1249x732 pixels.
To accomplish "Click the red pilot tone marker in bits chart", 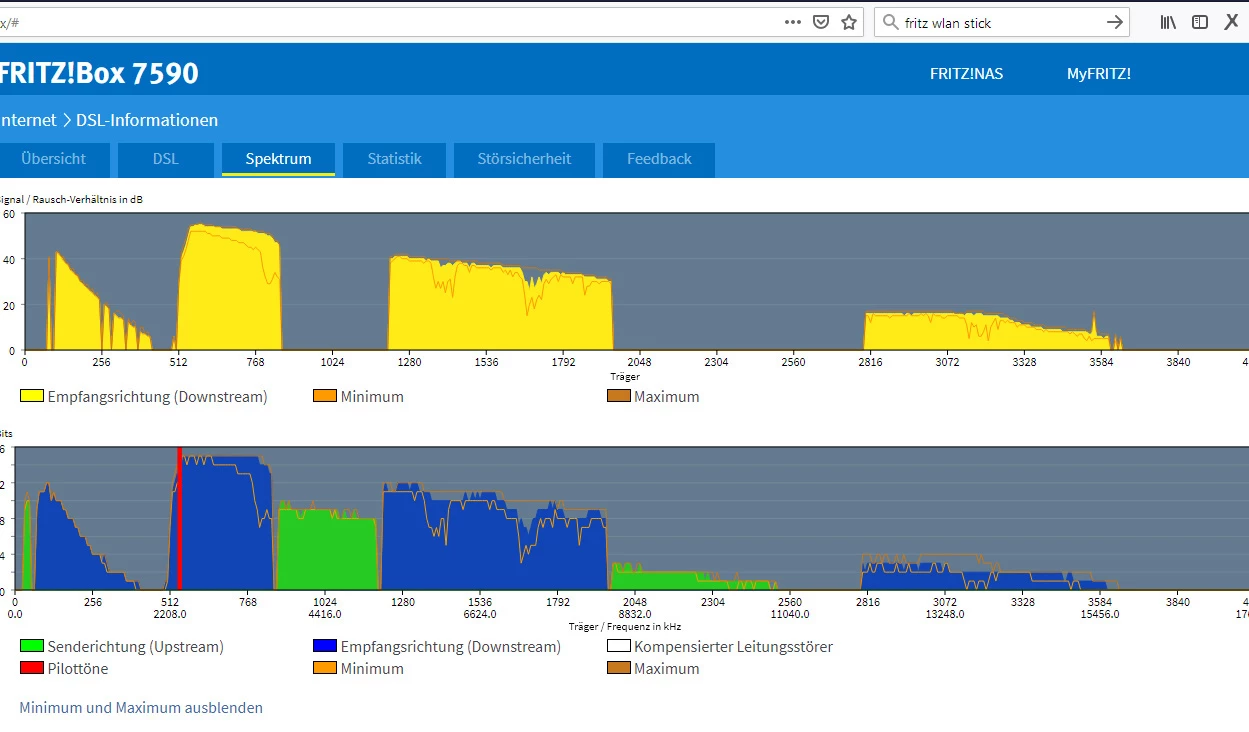I will coord(179,518).
